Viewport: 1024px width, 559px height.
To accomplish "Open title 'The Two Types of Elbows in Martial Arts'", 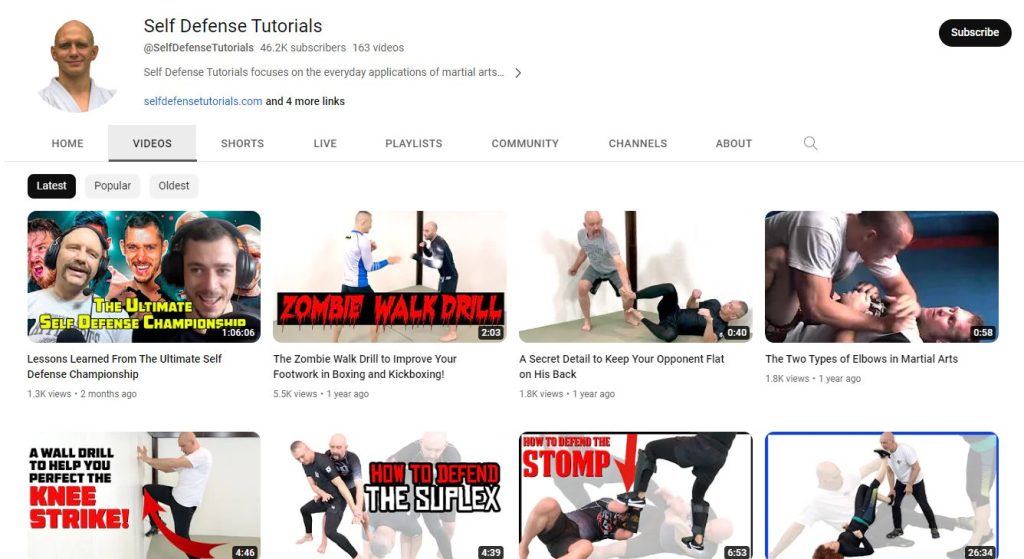I will point(861,359).
